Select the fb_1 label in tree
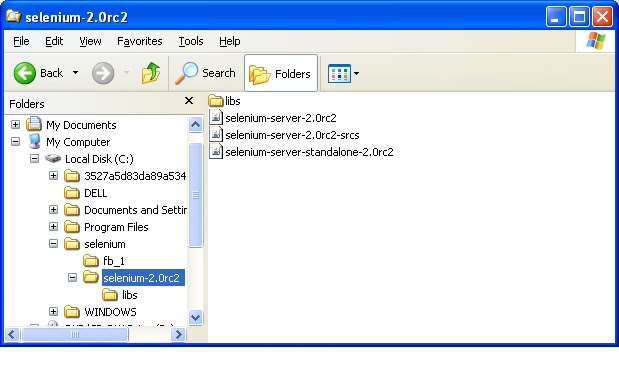Viewport: 619px width, 384px height. click(114, 261)
